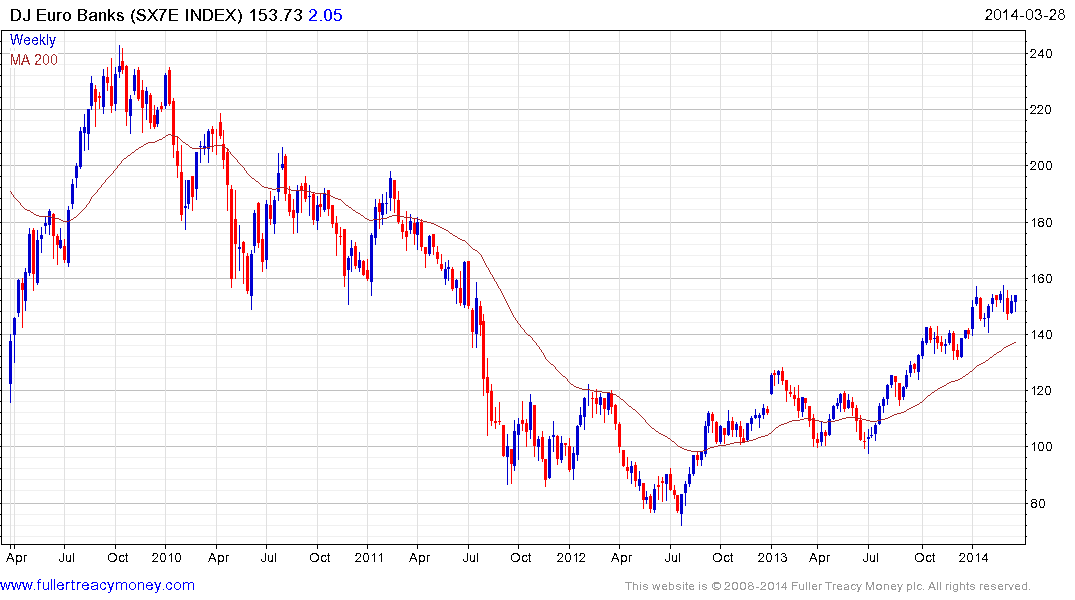The width and height of the screenshot is (1075, 600).
Task: Select the 140 price axis label
Action: coord(1041,335)
